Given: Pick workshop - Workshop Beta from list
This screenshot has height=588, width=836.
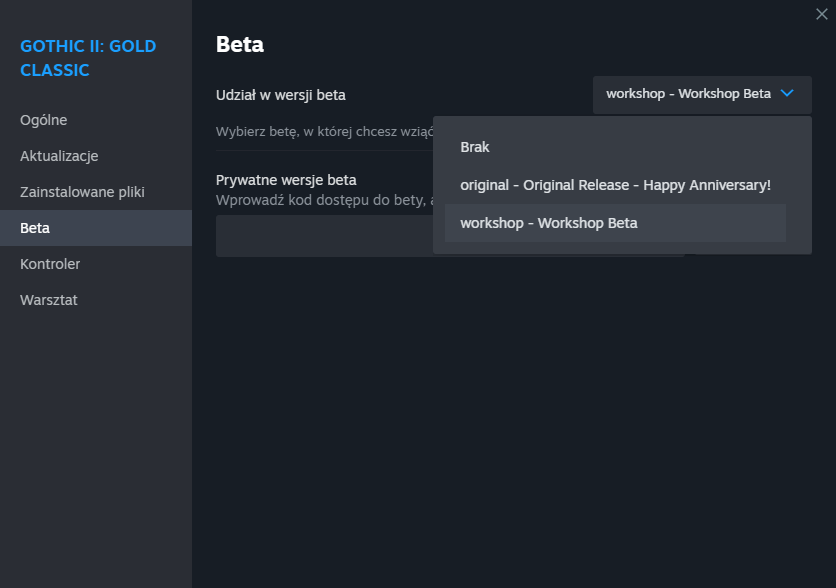Looking at the screenshot, I should point(549,223).
